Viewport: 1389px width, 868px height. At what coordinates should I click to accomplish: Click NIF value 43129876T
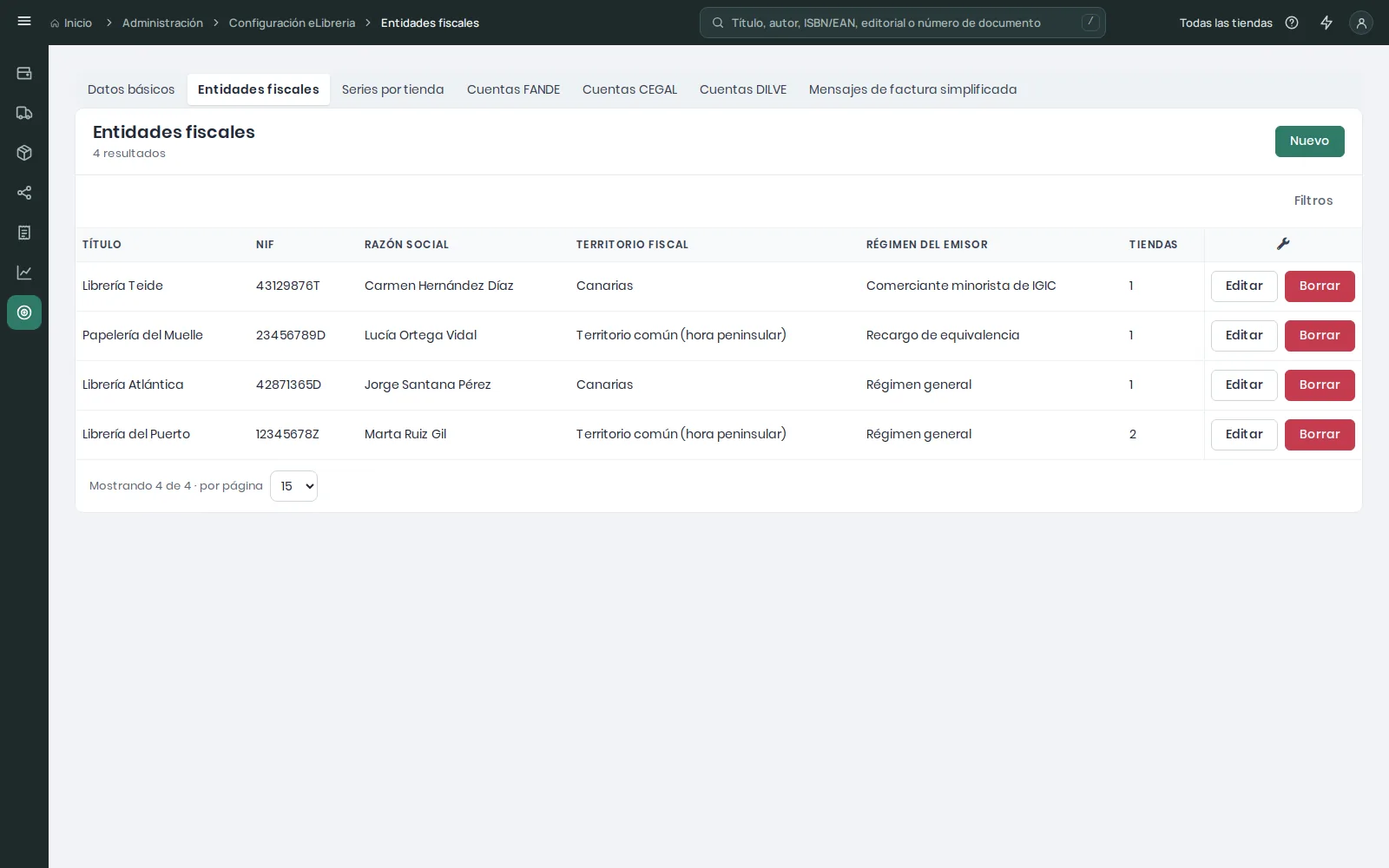click(287, 286)
